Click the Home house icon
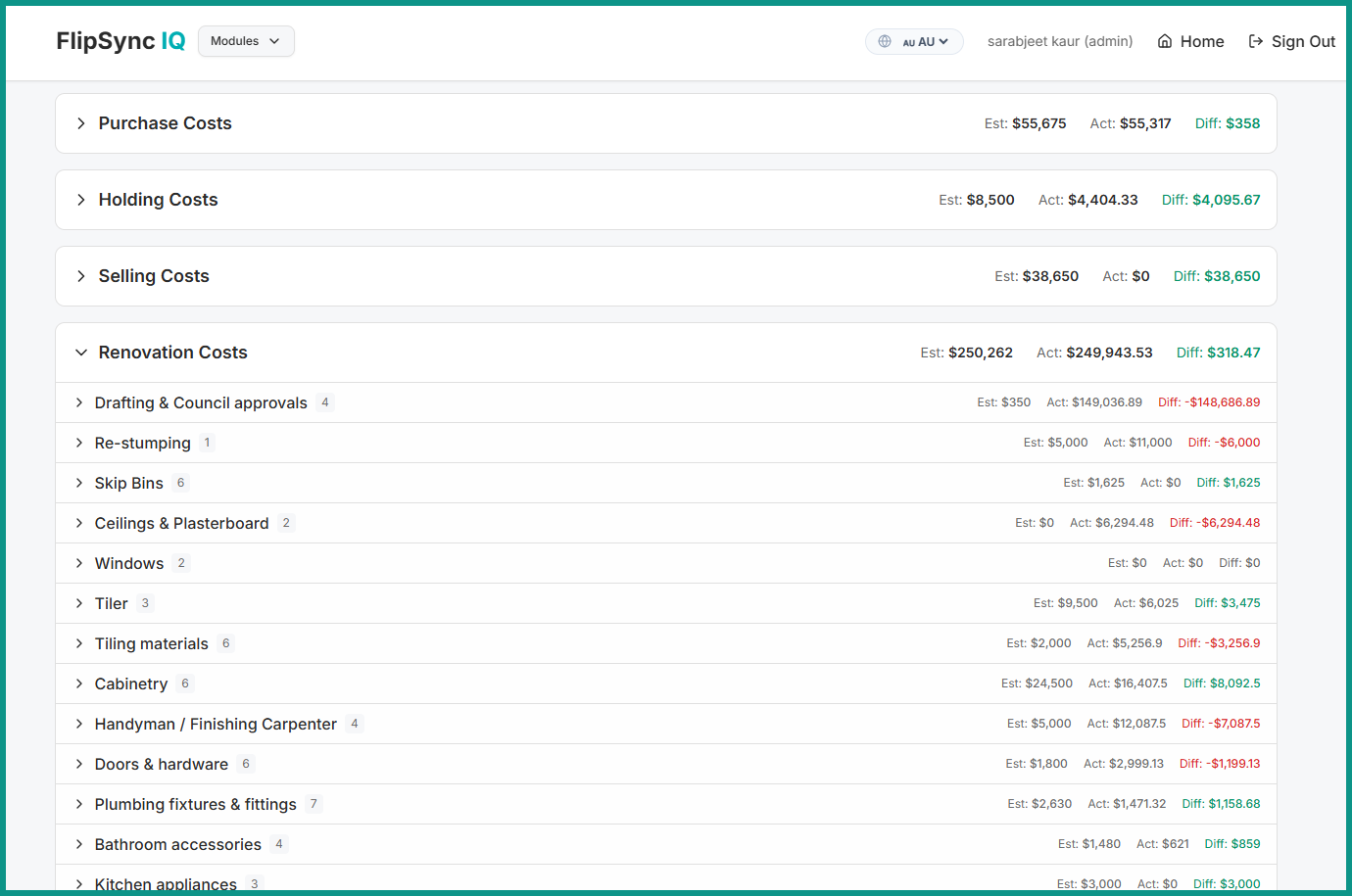The height and width of the screenshot is (896, 1352). pos(1165,41)
